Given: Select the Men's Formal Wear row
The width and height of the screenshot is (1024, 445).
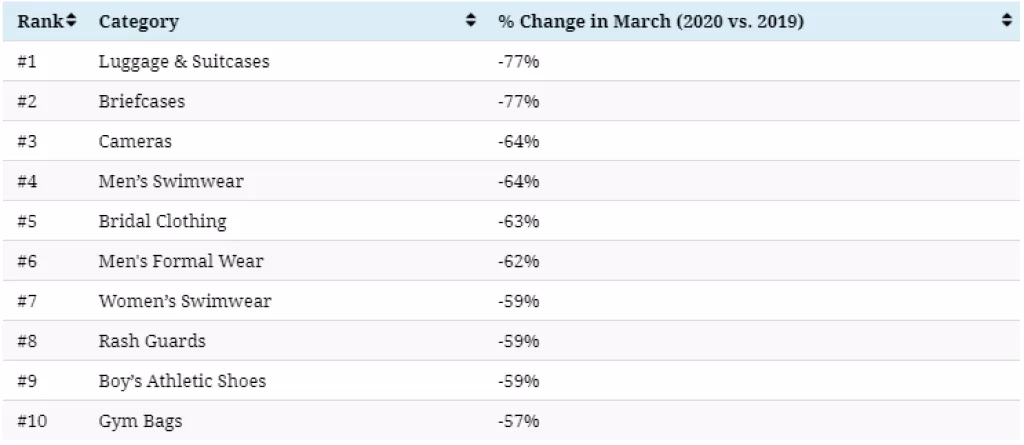Looking at the screenshot, I should pyautogui.click(x=181, y=262).
